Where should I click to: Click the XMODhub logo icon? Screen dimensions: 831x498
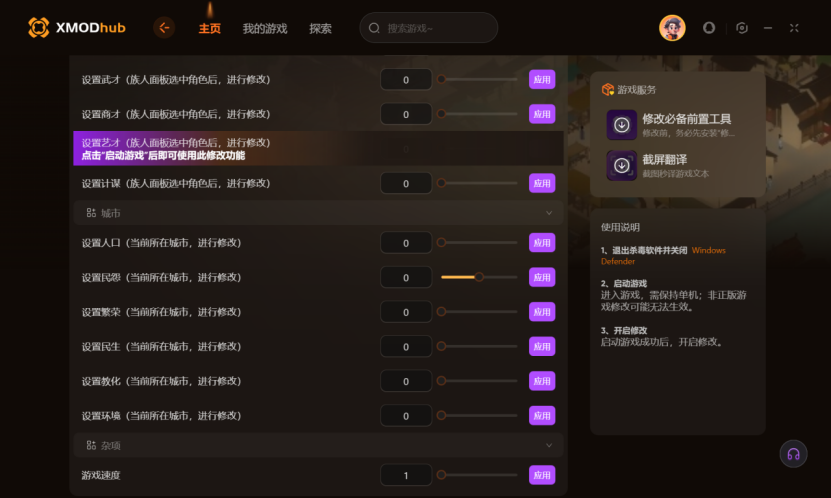(x=38, y=28)
